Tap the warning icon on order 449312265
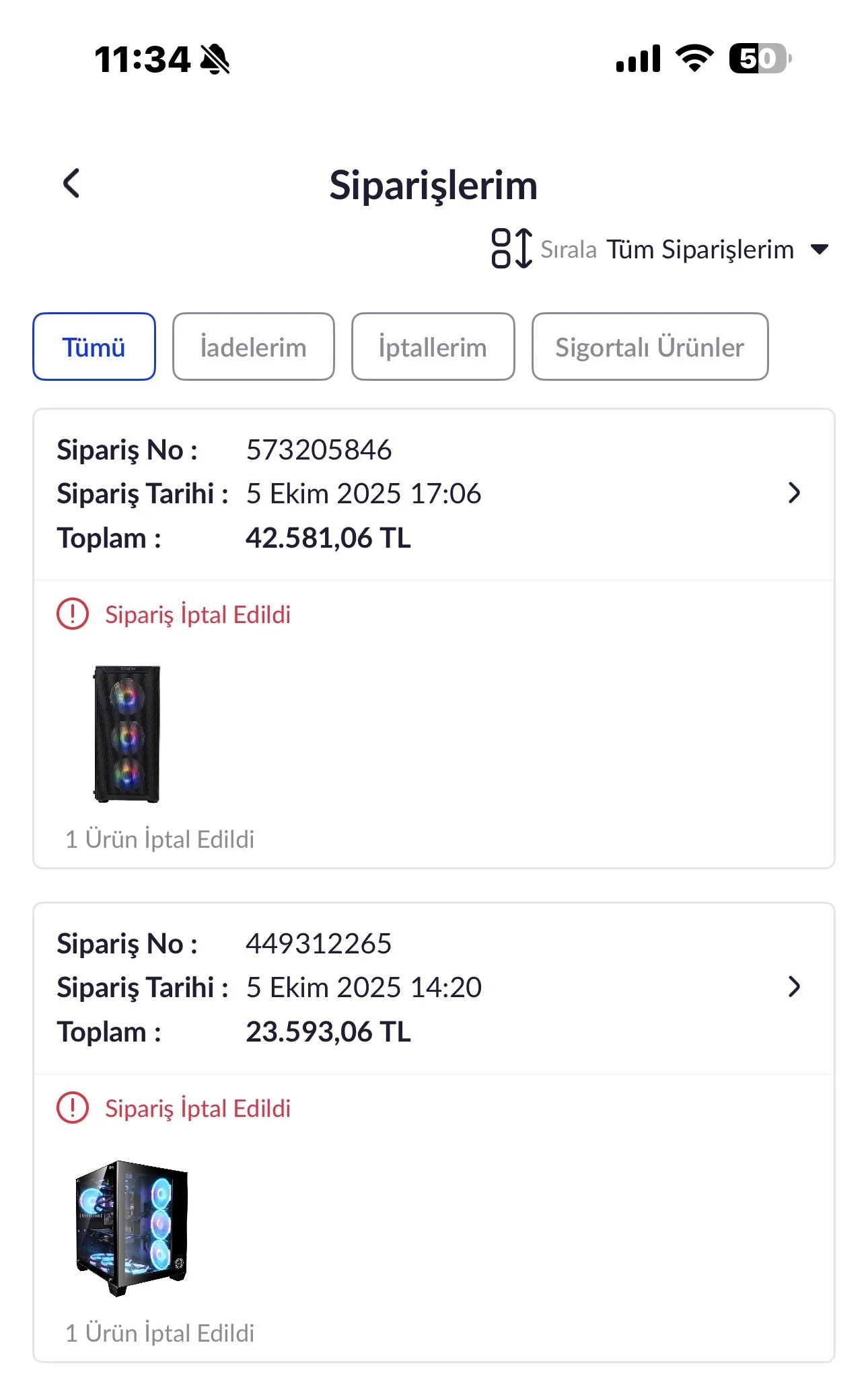This screenshot has width=868, height=1380. point(73,1108)
